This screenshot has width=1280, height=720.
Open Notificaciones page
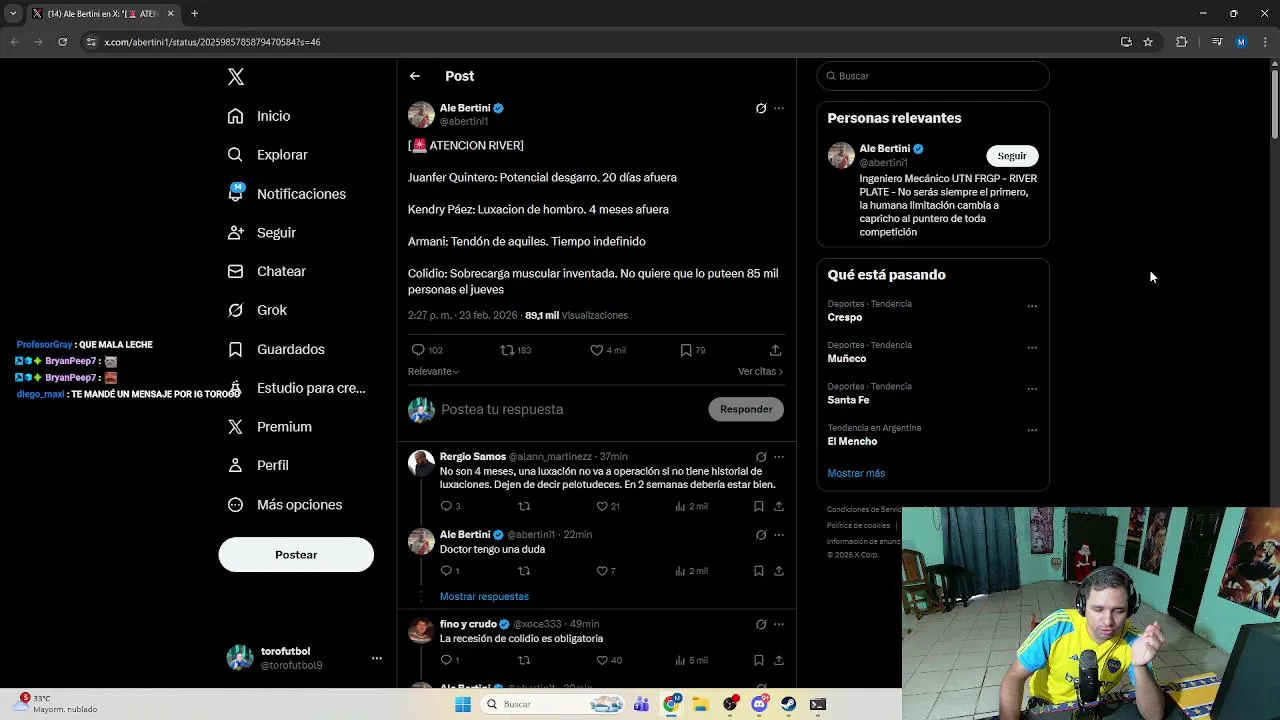point(286,194)
